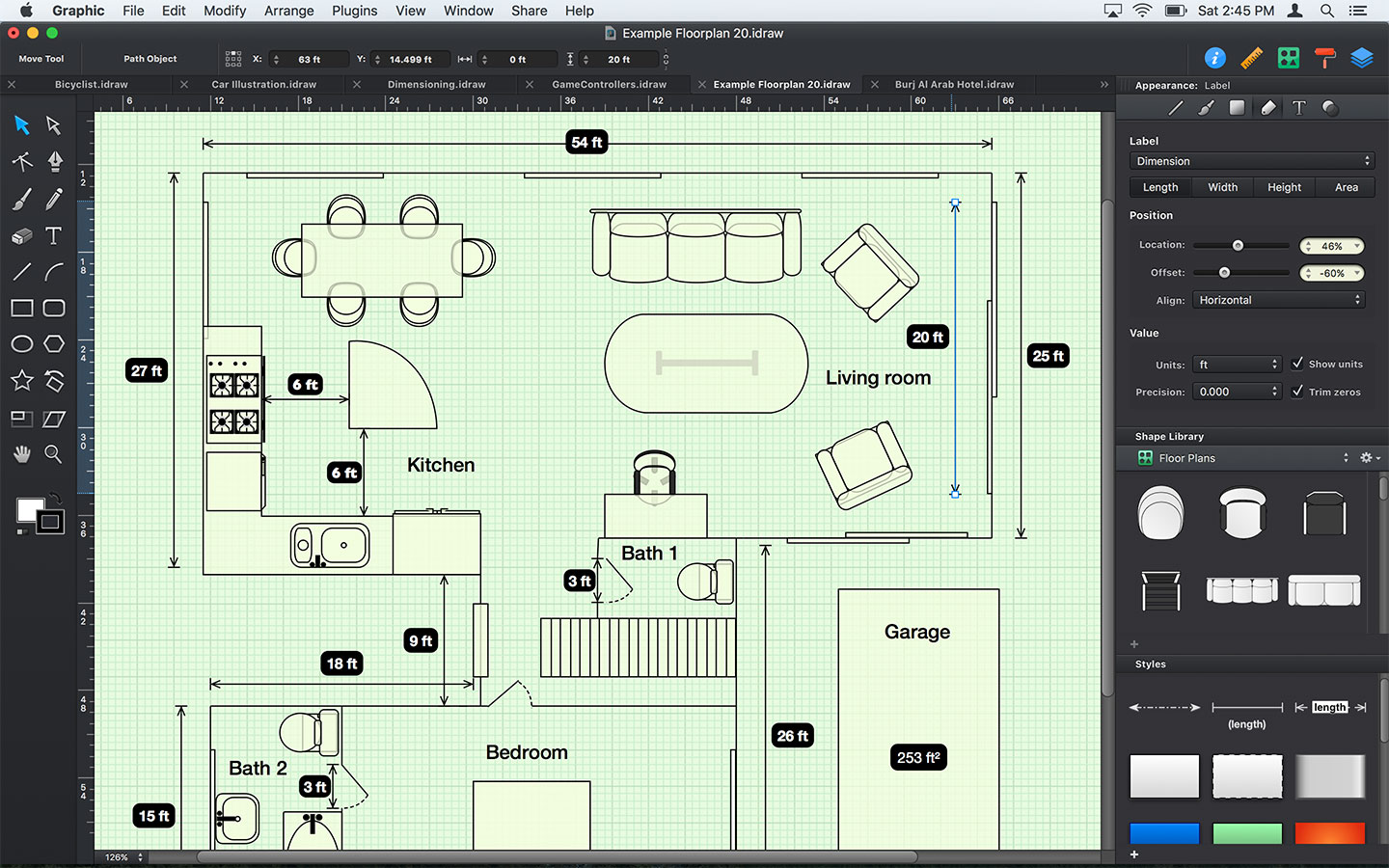Open the Arrange menu
The image size is (1389, 868).
click(288, 11)
